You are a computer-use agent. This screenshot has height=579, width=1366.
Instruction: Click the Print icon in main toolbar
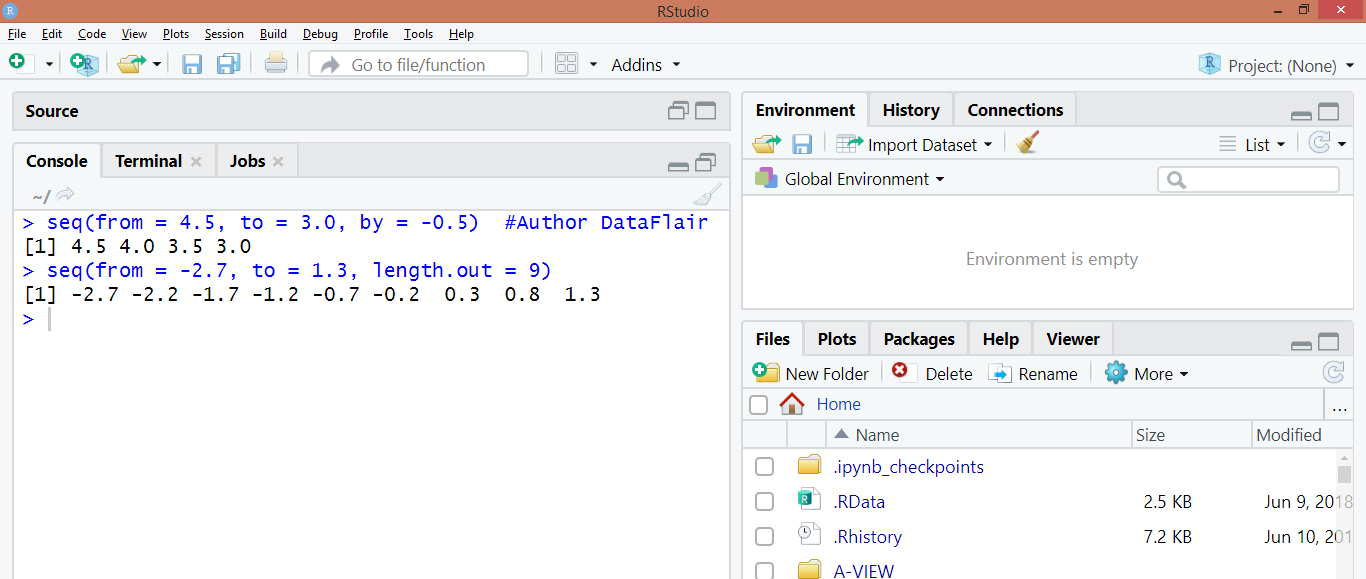click(276, 64)
